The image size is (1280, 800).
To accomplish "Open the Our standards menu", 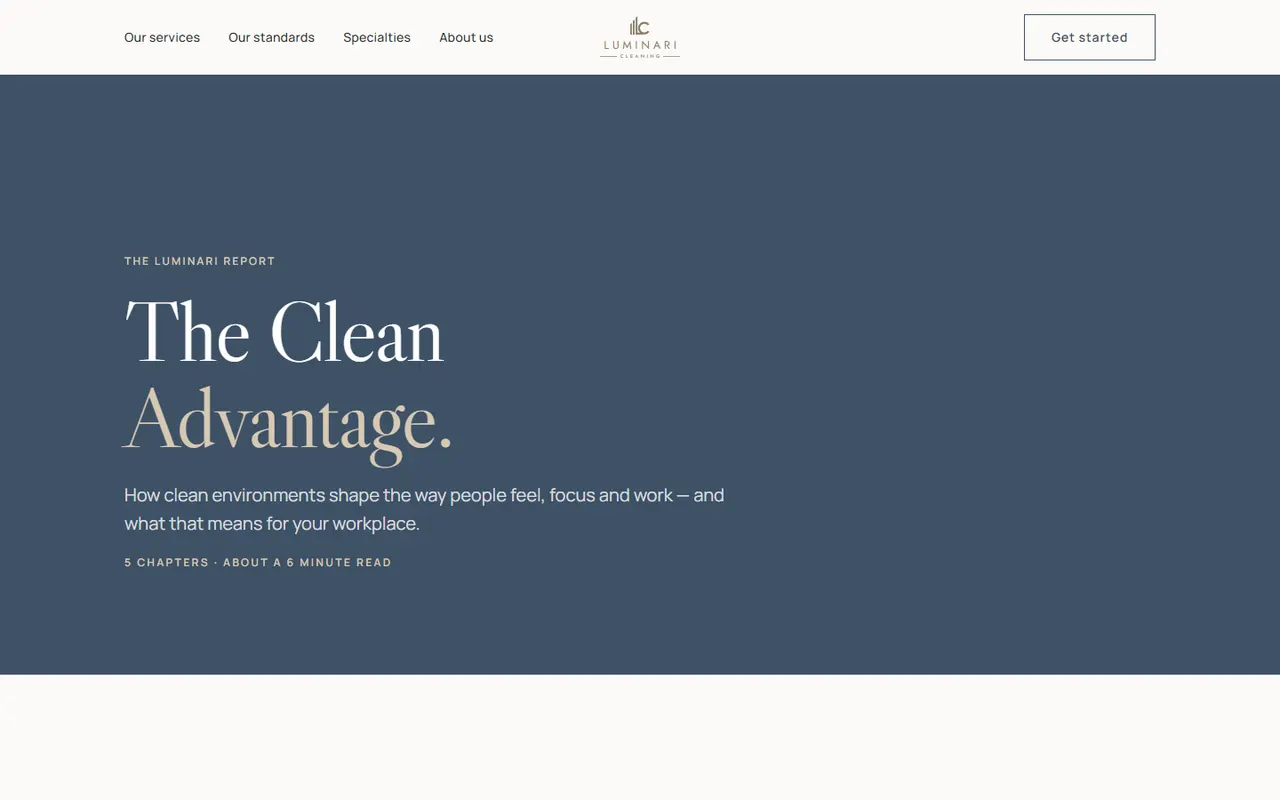I will tap(271, 37).
